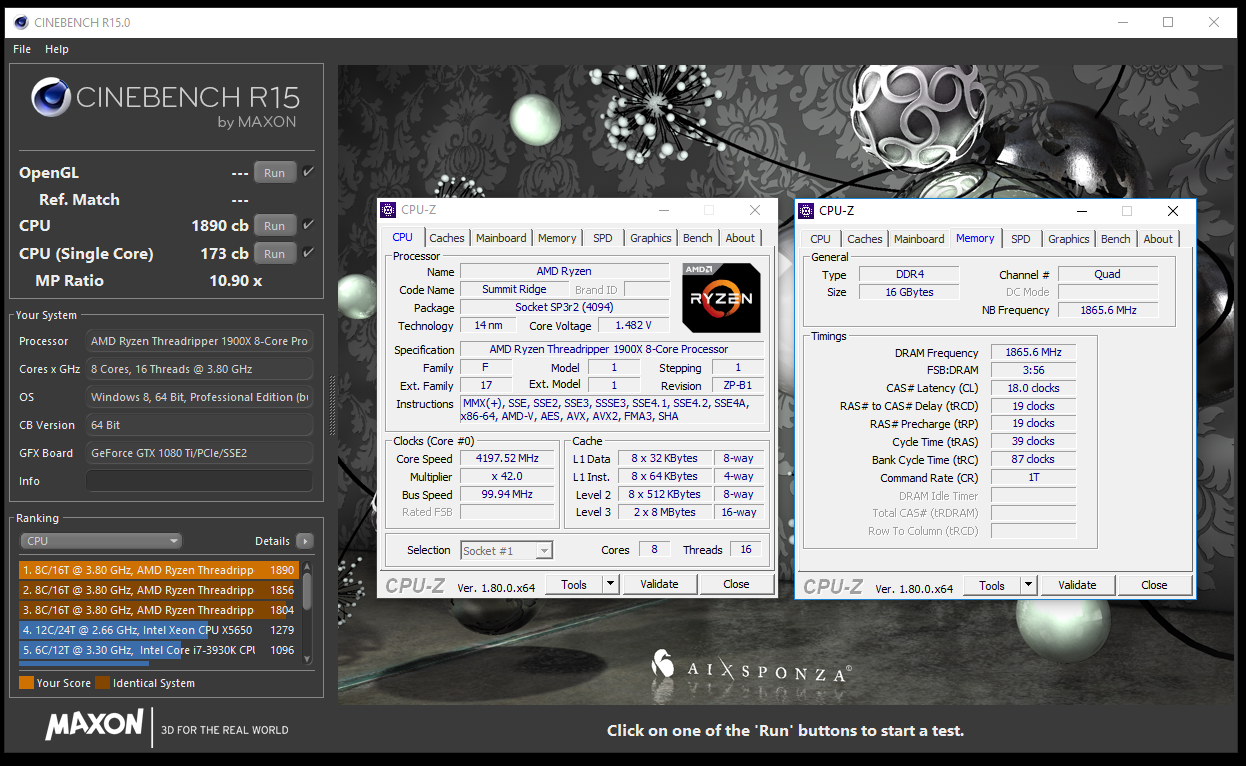Click the Cinebench icon in the title bar
This screenshot has width=1246, height=766.
(x=21, y=22)
